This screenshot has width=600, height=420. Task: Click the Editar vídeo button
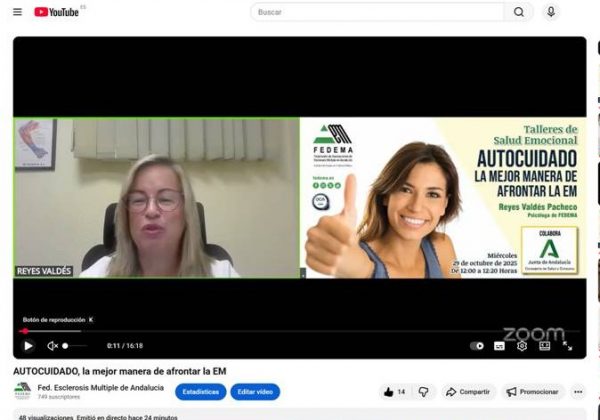tap(255, 392)
